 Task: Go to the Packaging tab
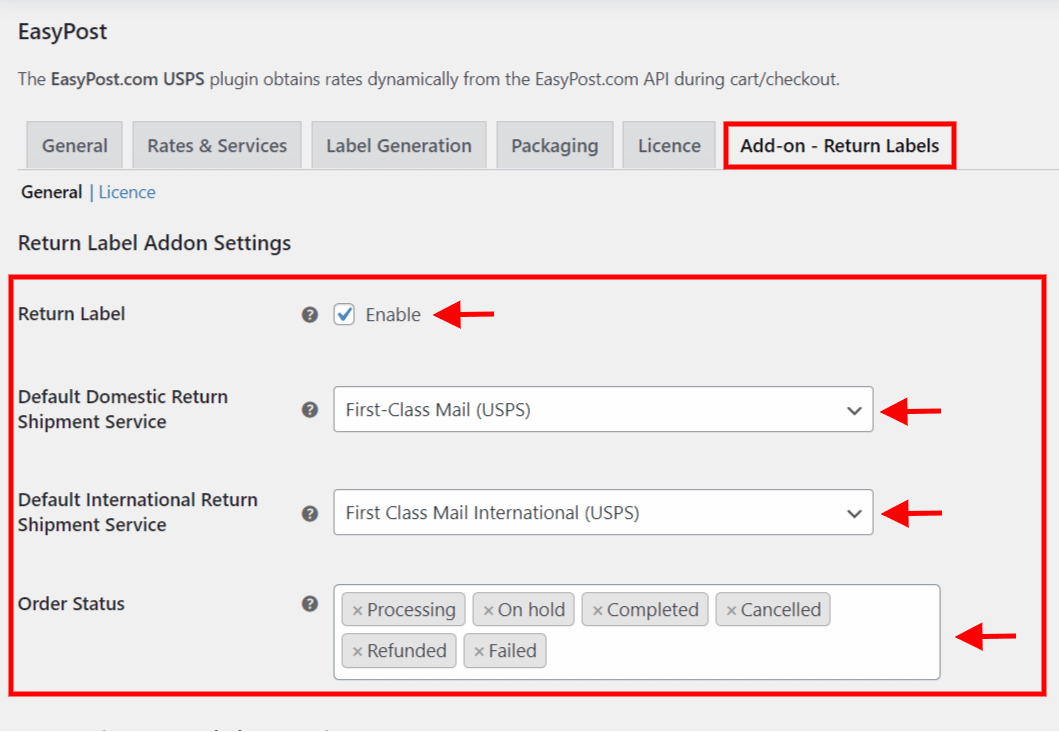554,146
